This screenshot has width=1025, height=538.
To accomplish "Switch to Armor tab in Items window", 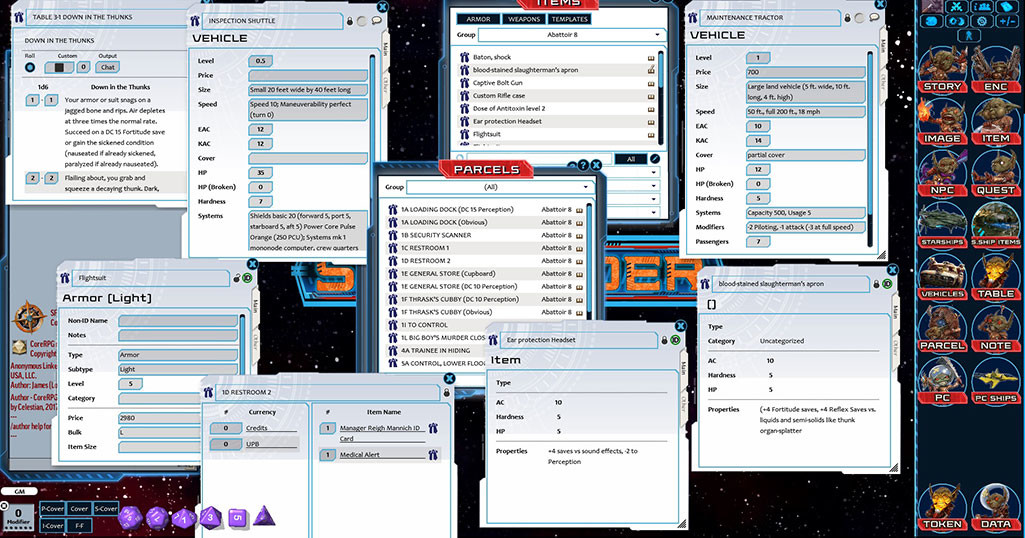I will click(x=479, y=19).
